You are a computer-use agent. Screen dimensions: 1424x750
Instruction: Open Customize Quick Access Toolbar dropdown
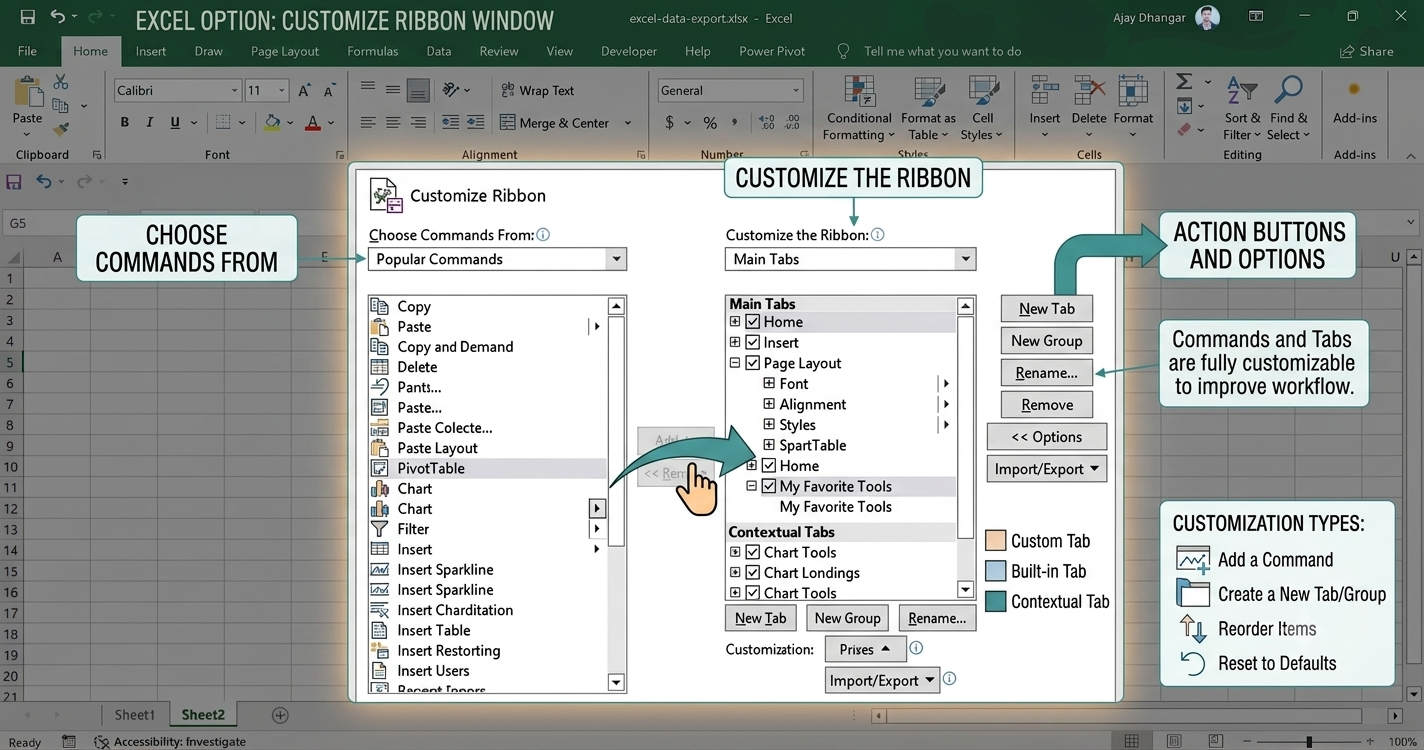tap(125, 182)
